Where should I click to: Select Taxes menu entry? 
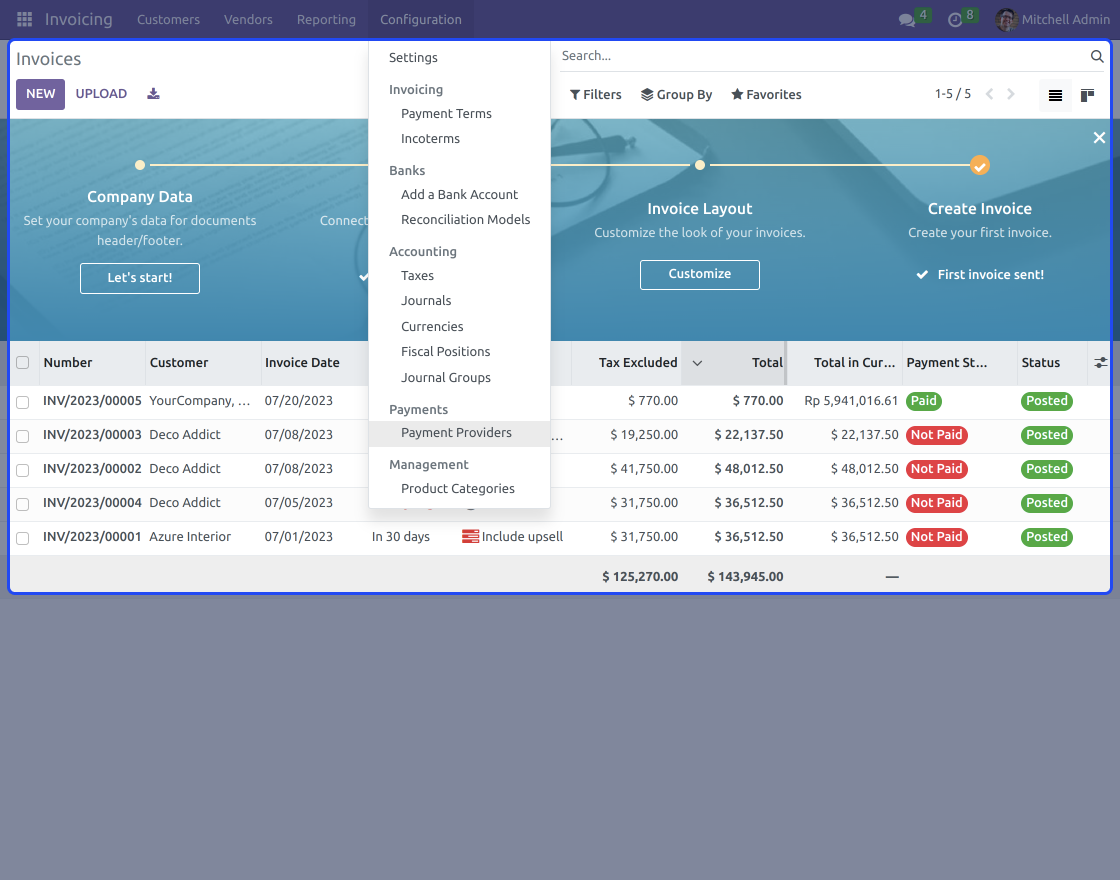coord(417,276)
